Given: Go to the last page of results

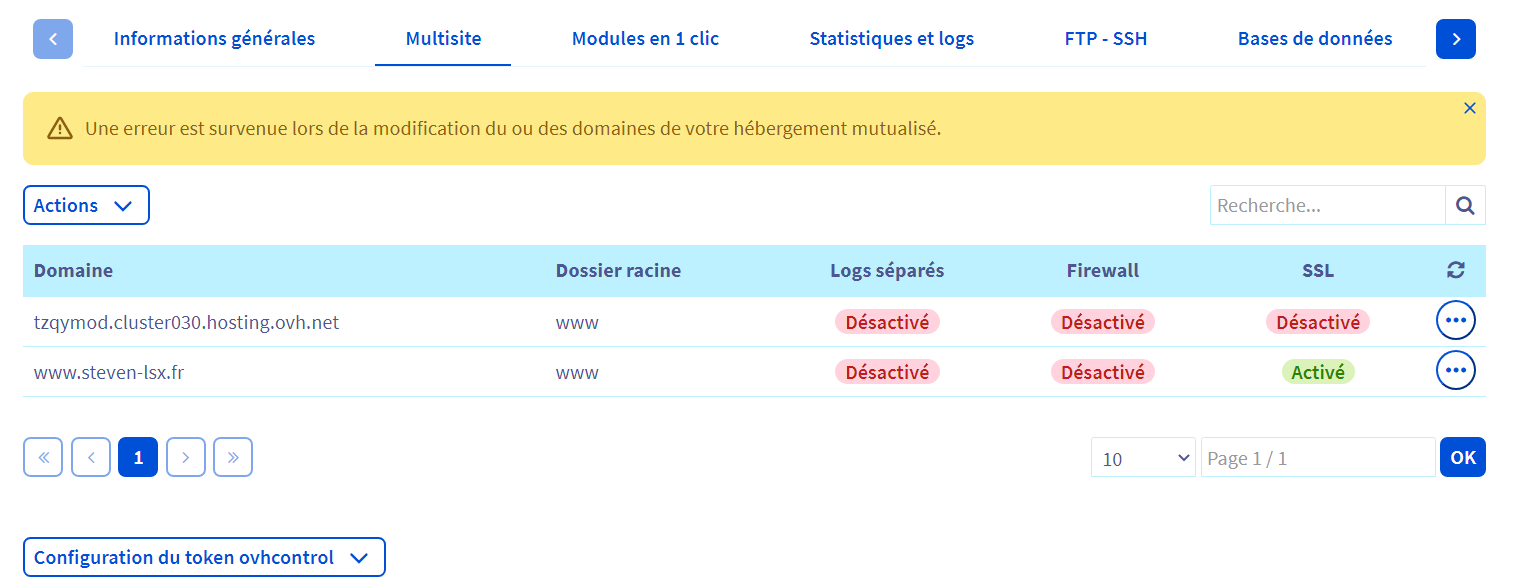Looking at the screenshot, I should point(233,457).
